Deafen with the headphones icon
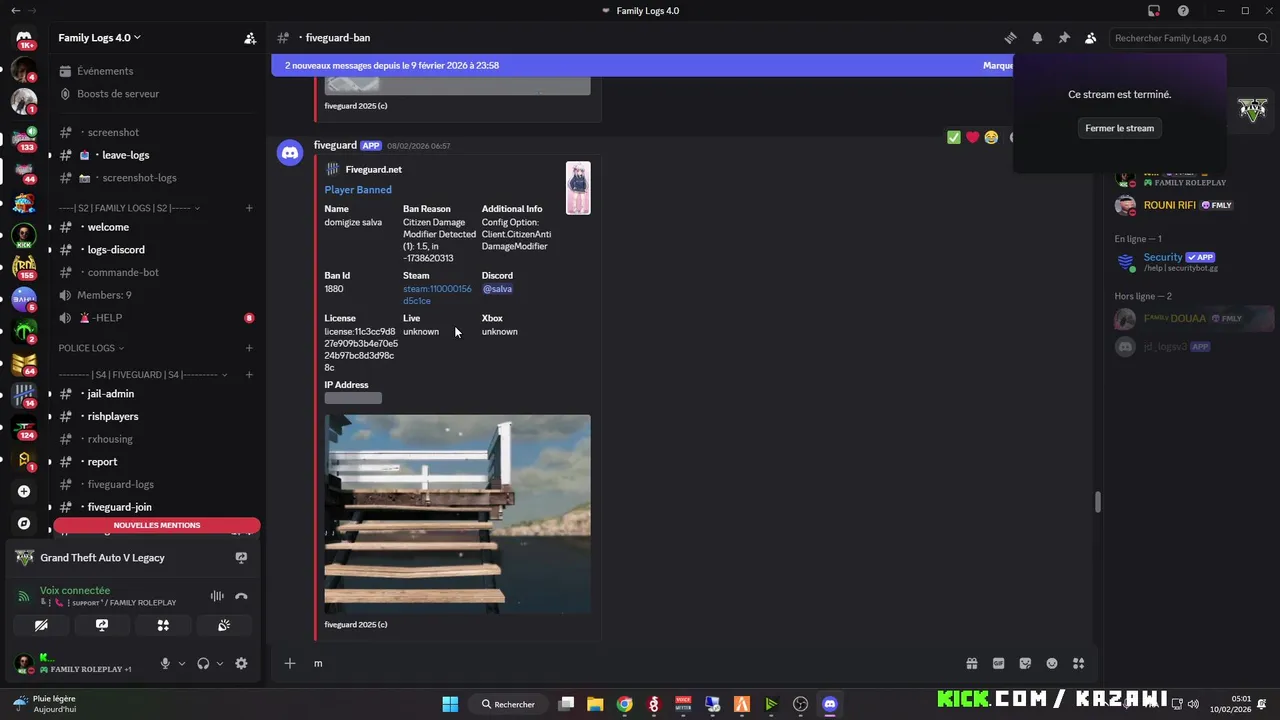Screen dimensions: 1280x720 (203, 663)
